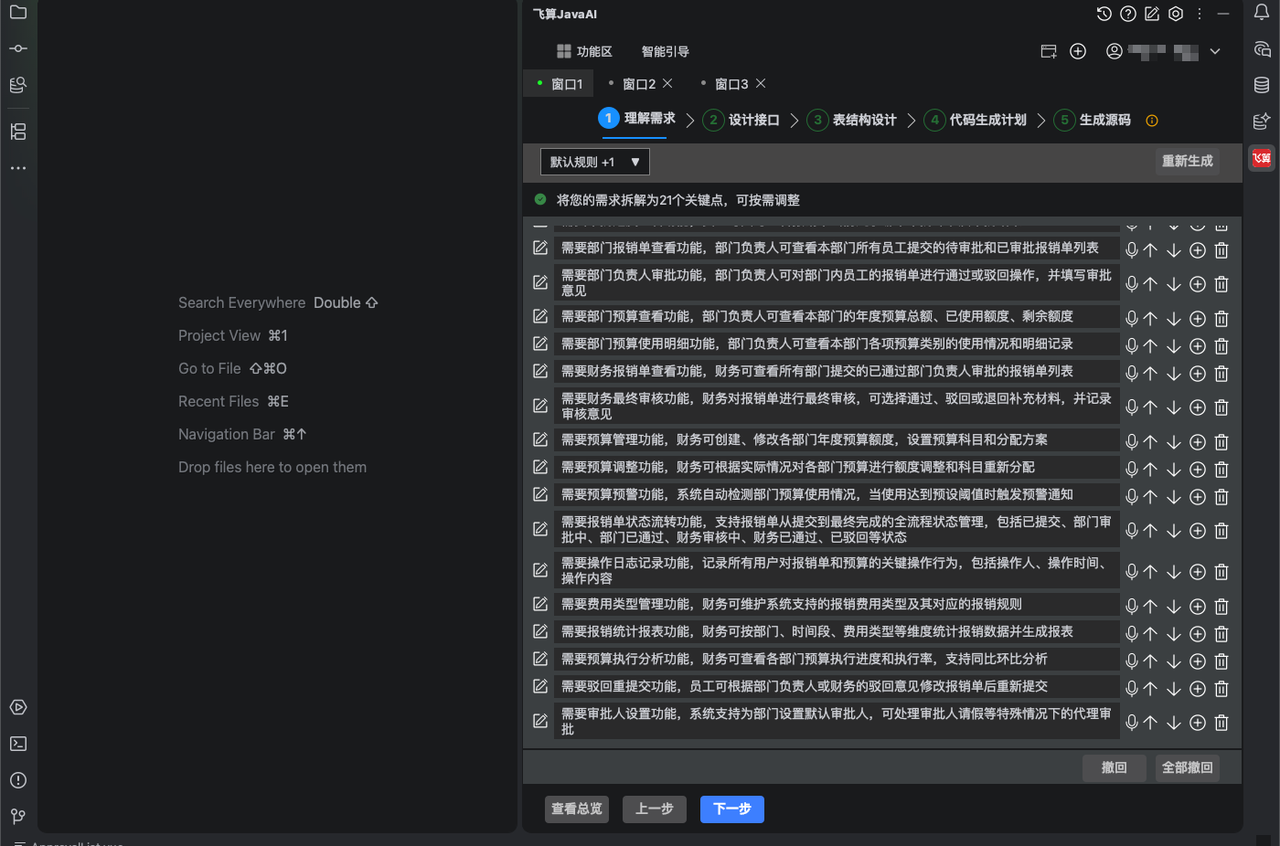Open the 默认规则 +1 dropdown

[595, 162]
